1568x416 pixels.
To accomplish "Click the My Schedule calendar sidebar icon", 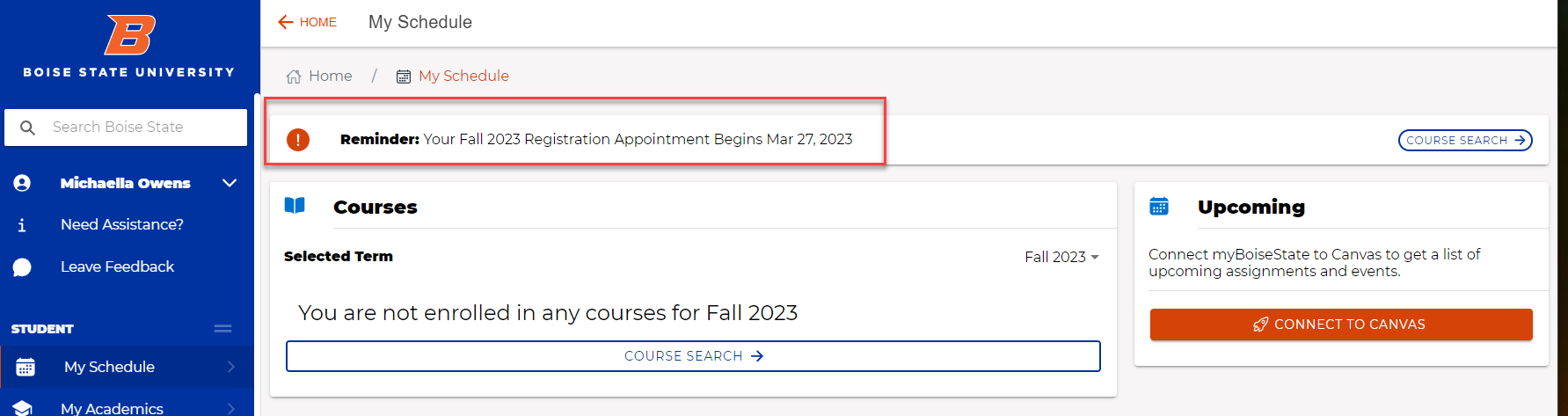I will pyautogui.click(x=26, y=368).
